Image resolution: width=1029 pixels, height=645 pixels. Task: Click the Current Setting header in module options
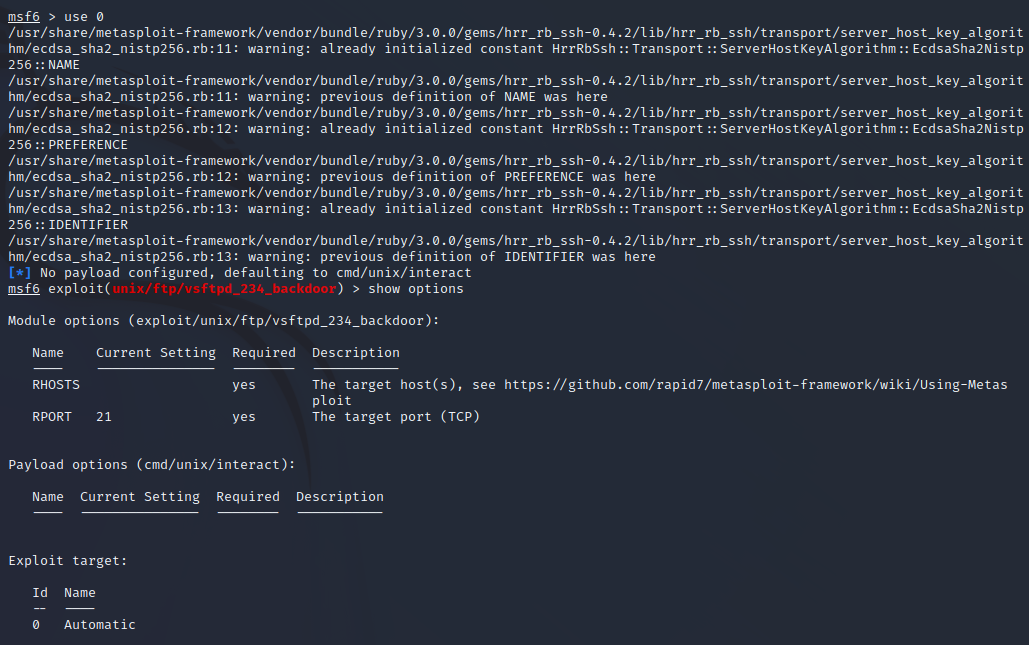(156, 353)
